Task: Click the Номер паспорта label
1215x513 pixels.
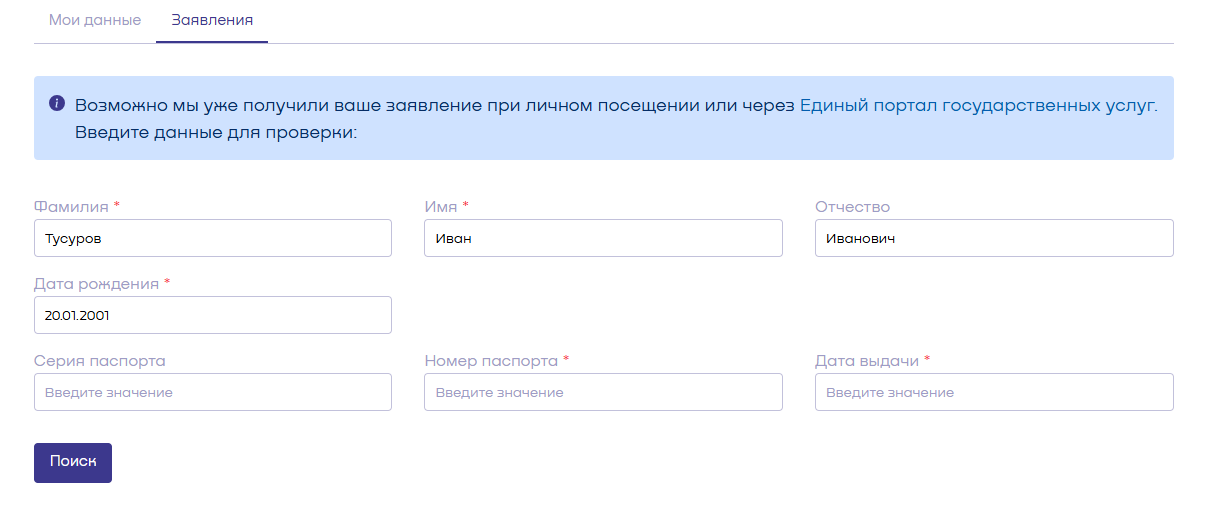Action: click(491, 361)
